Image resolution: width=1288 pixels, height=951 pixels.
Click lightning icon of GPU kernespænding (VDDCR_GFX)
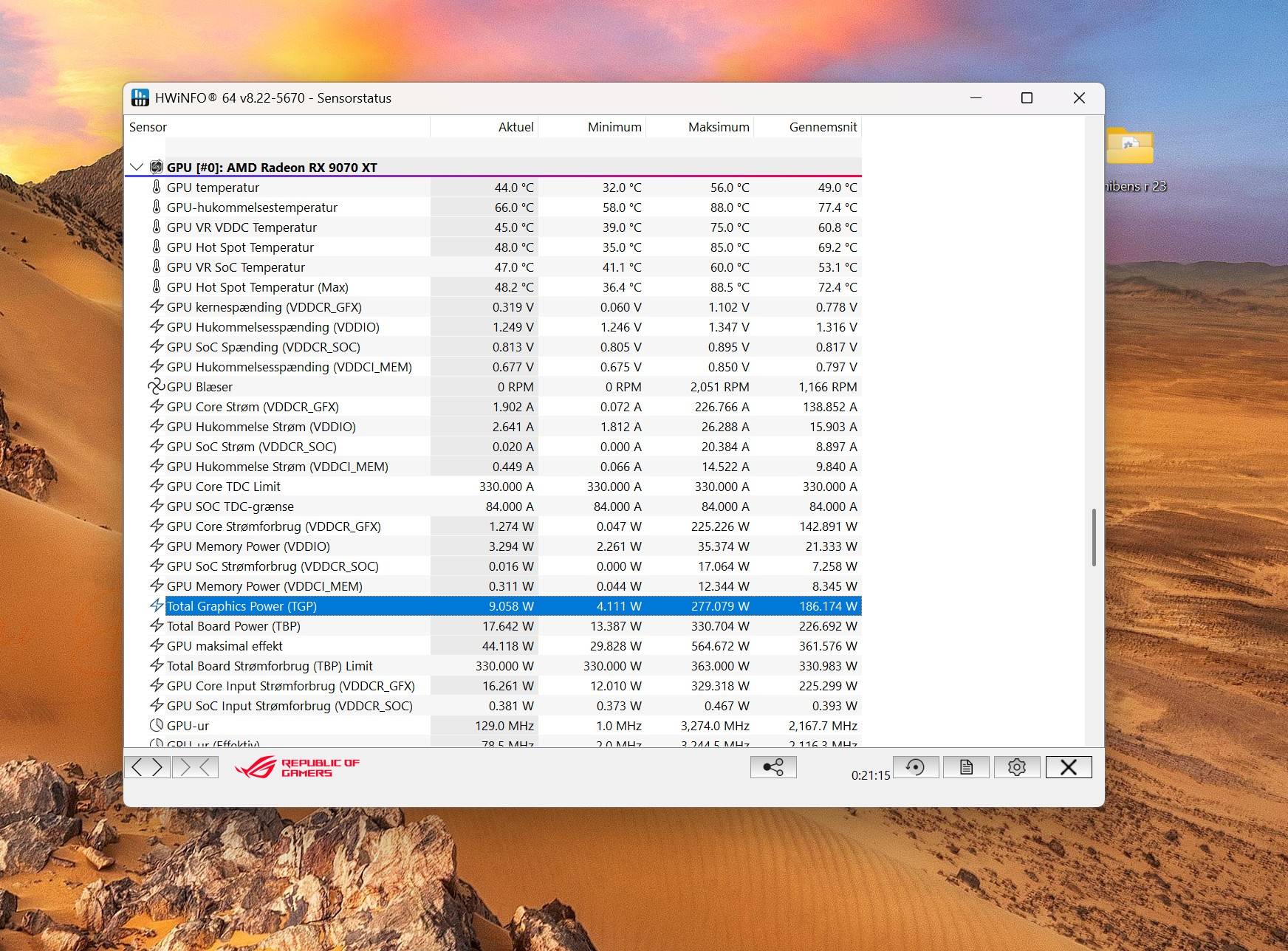pyautogui.click(x=157, y=306)
